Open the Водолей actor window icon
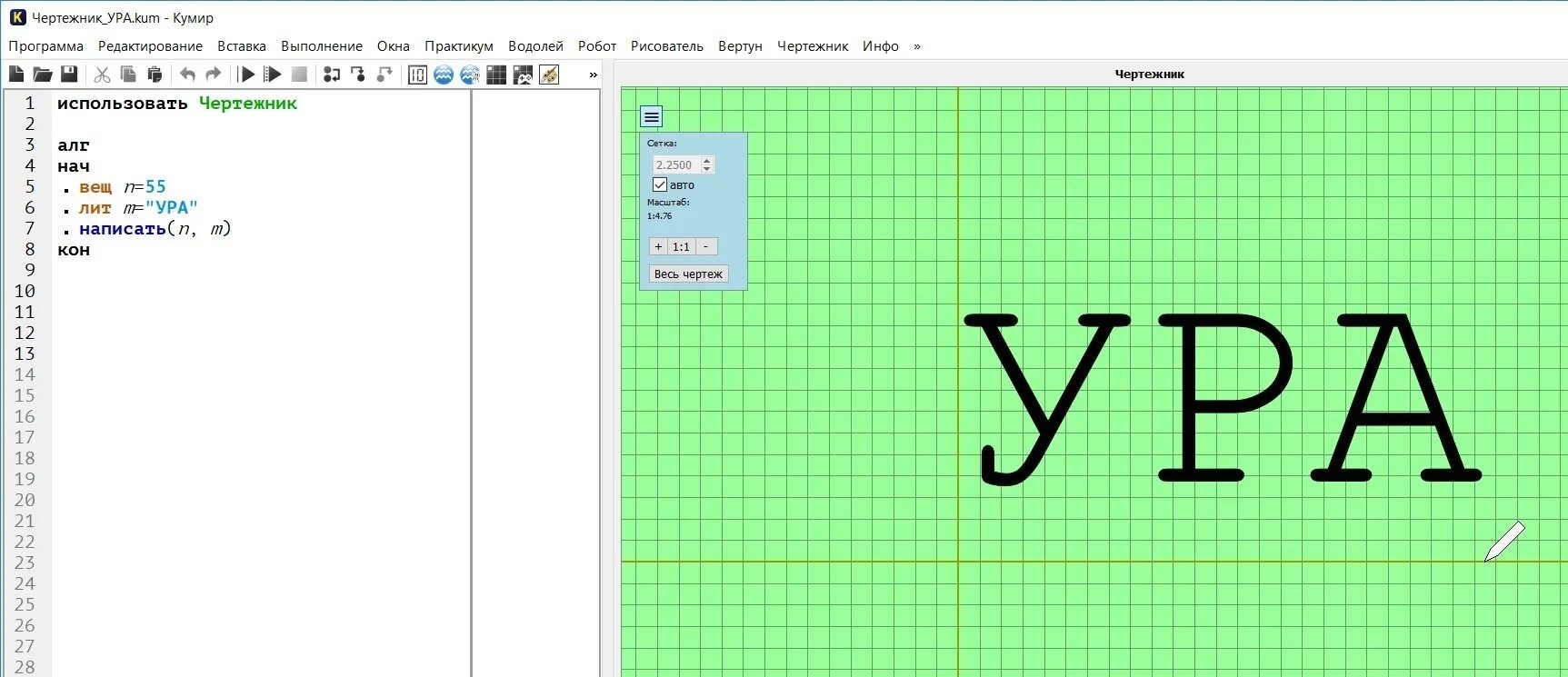Screen dimensions: 1568x677 (x=444, y=75)
